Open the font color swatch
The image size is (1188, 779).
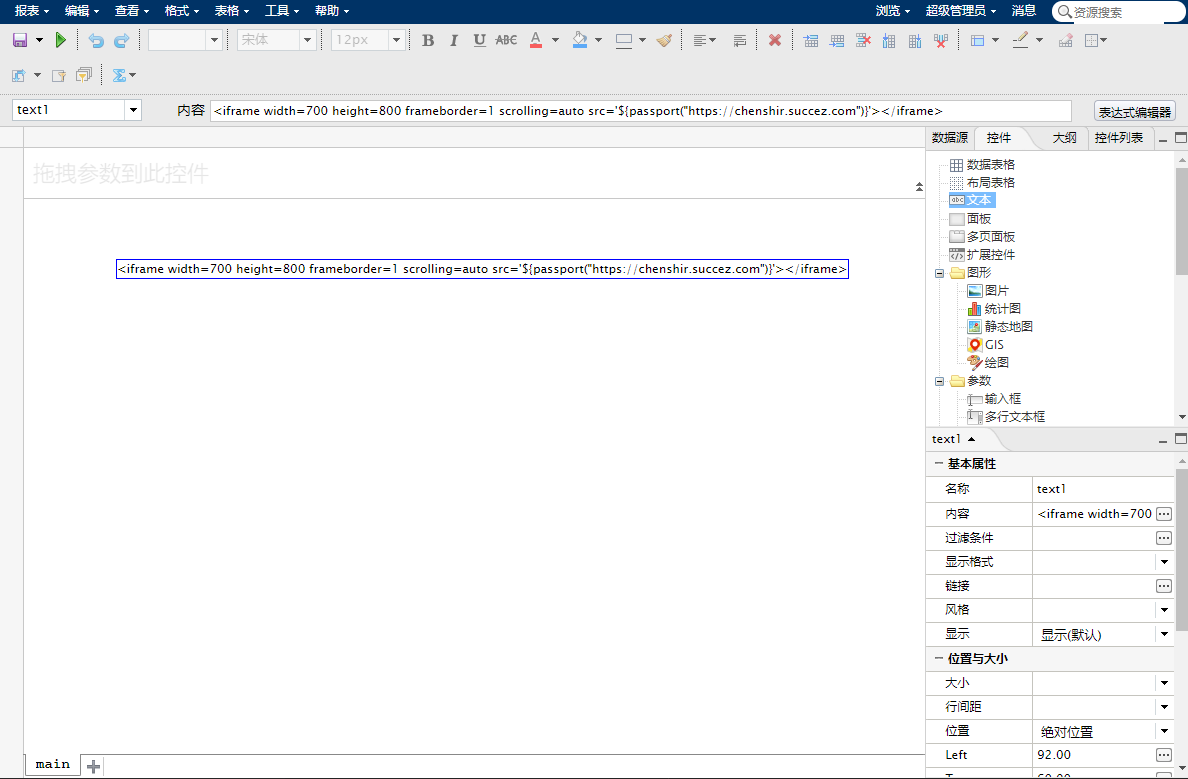538,40
